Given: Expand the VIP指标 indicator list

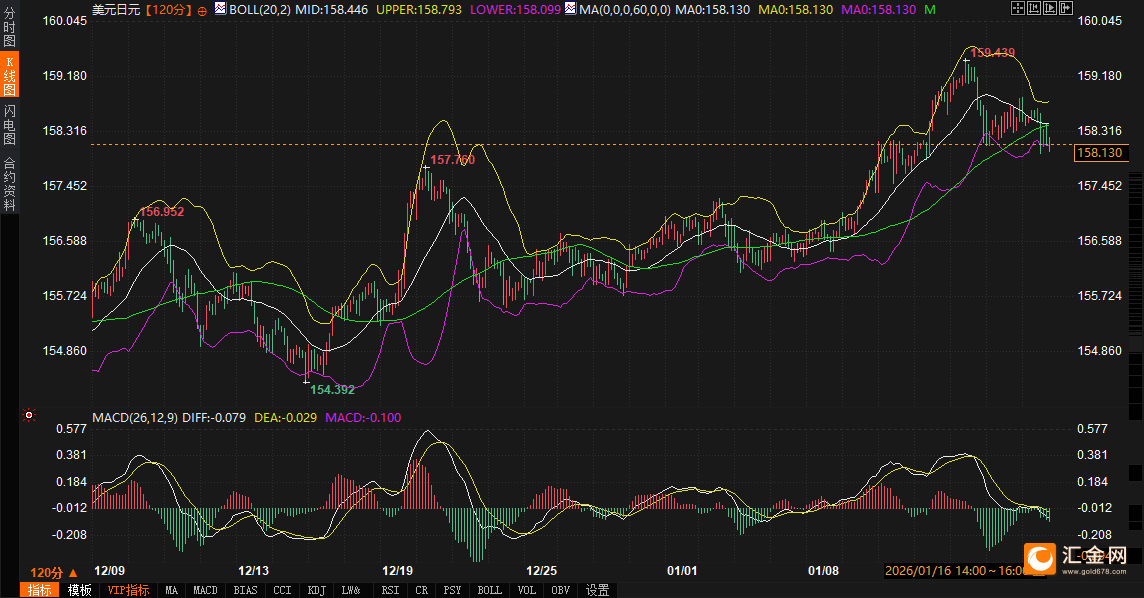Looking at the screenshot, I should (128, 590).
